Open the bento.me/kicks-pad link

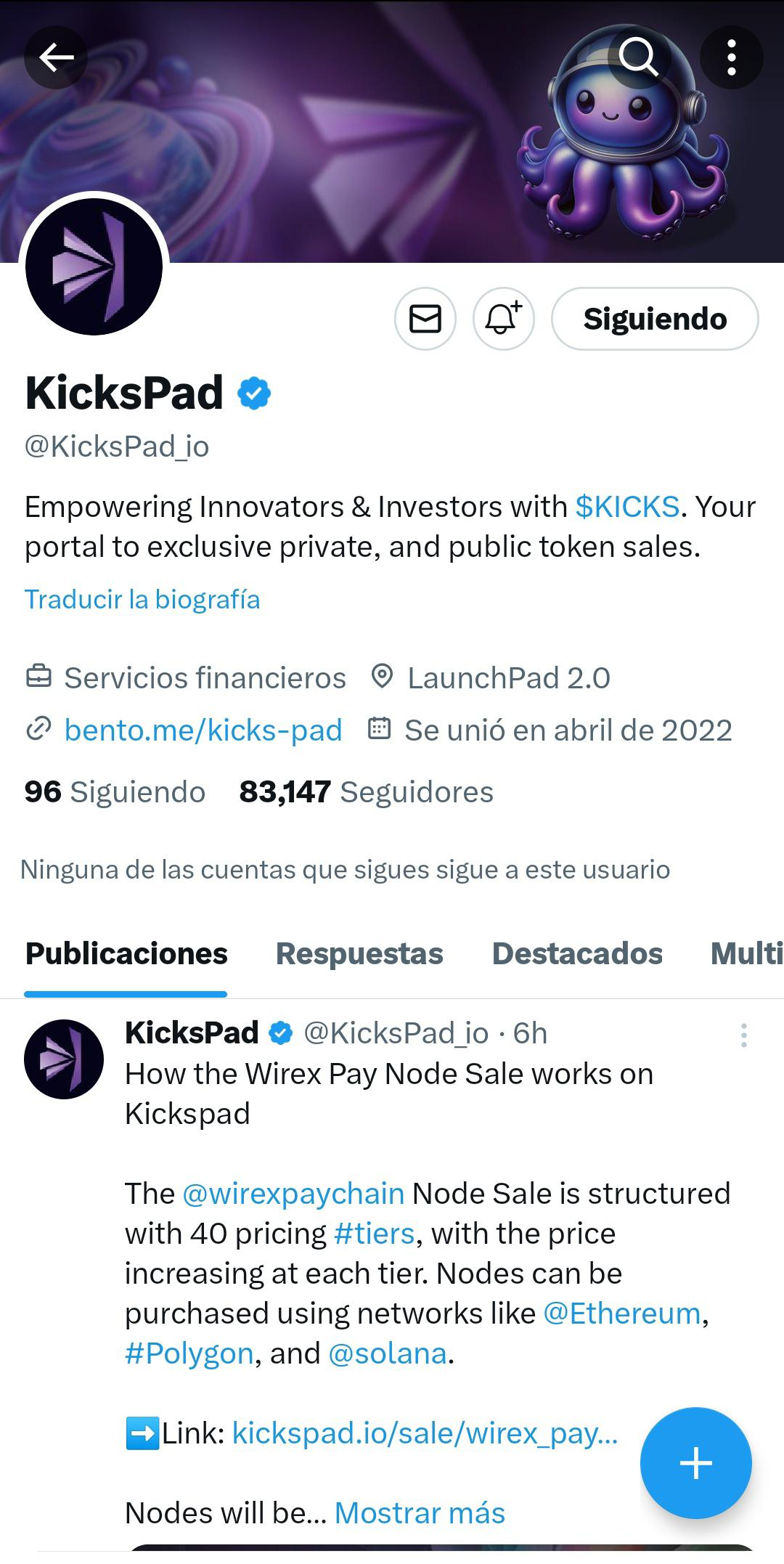[x=203, y=730]
